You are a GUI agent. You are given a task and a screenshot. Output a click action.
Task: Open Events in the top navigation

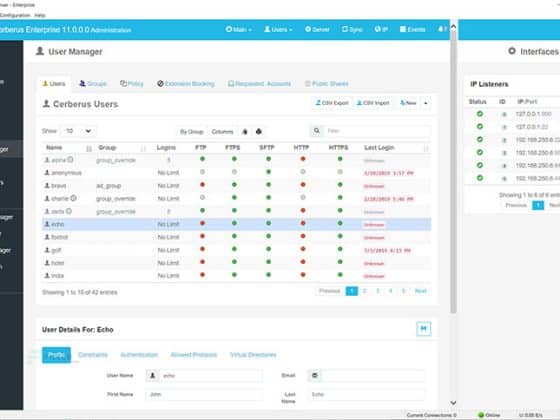coord(412,29)
